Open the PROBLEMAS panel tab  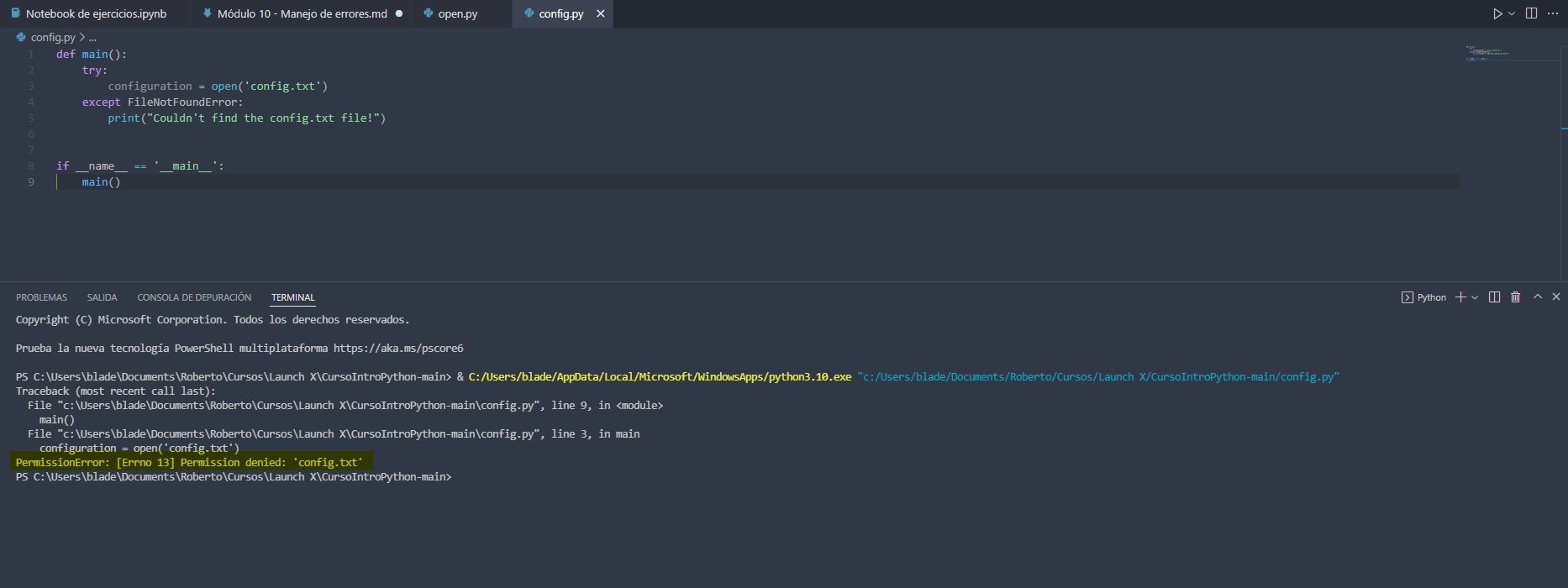[x=41, y=297]
